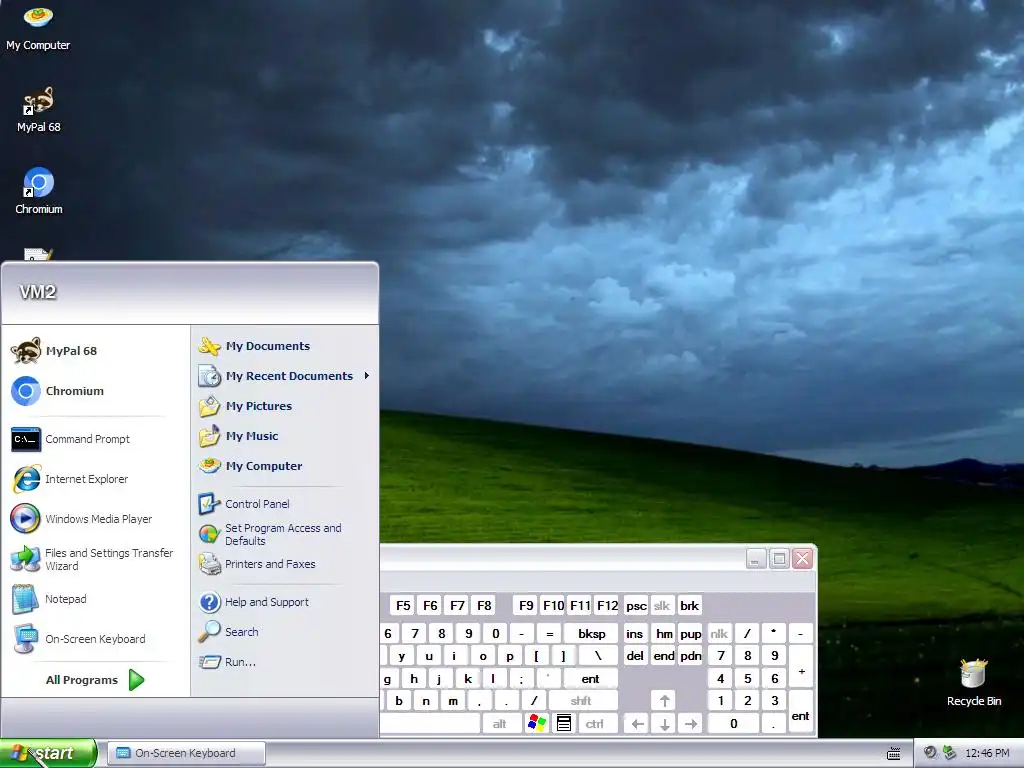Click the backslash key on keyboard

pos(598,655)
